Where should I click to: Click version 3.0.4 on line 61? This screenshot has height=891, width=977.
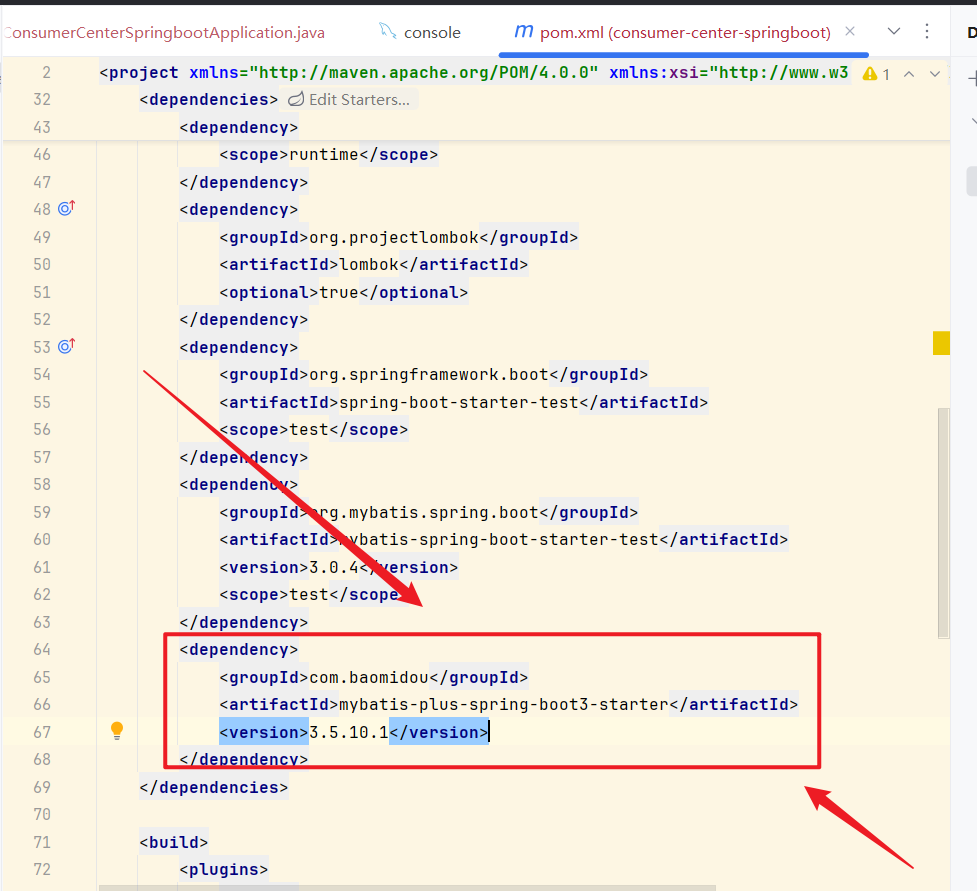pos(334,568)
